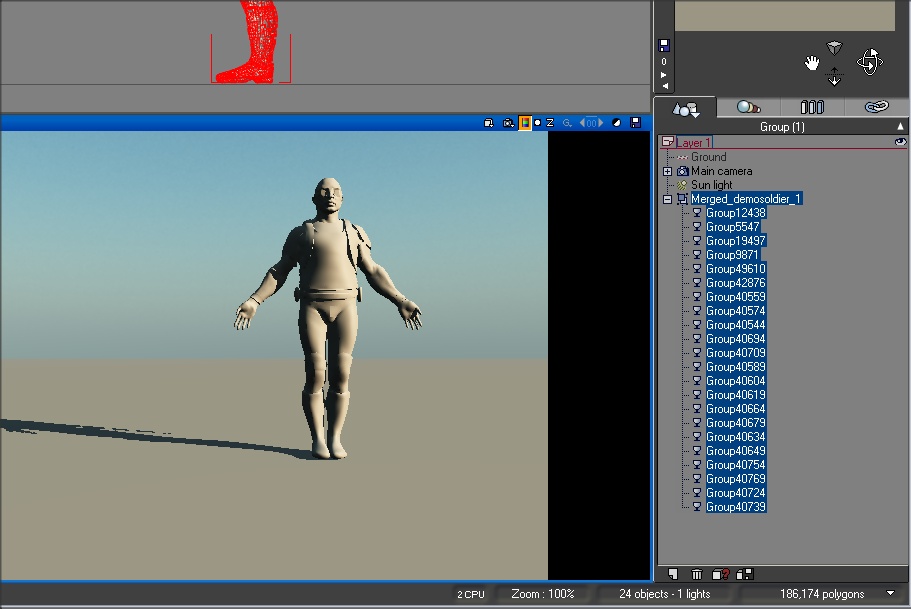Select Group42876 in the list
Image resolution: width=911 pixels, height=609 pixels.
[736, 282]
